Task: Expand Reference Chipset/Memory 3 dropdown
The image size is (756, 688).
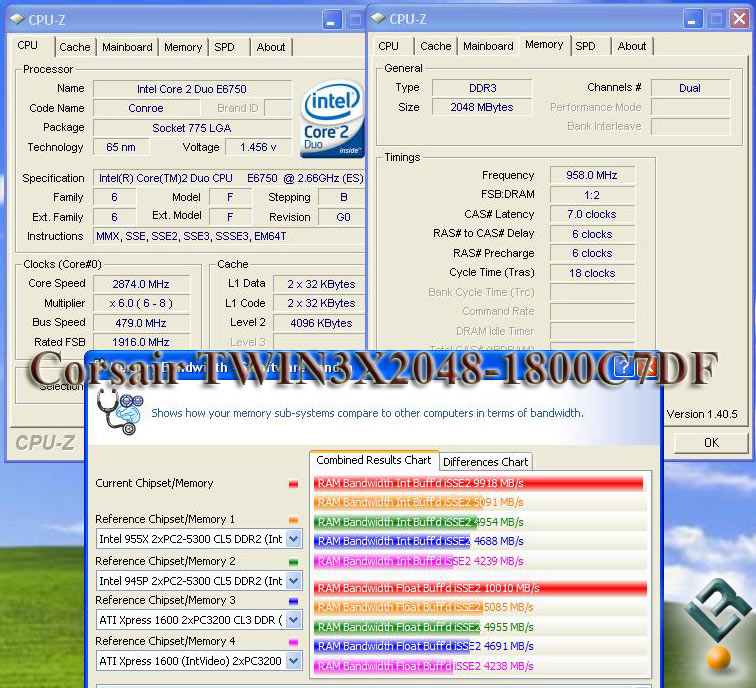Action: [294, 620]
